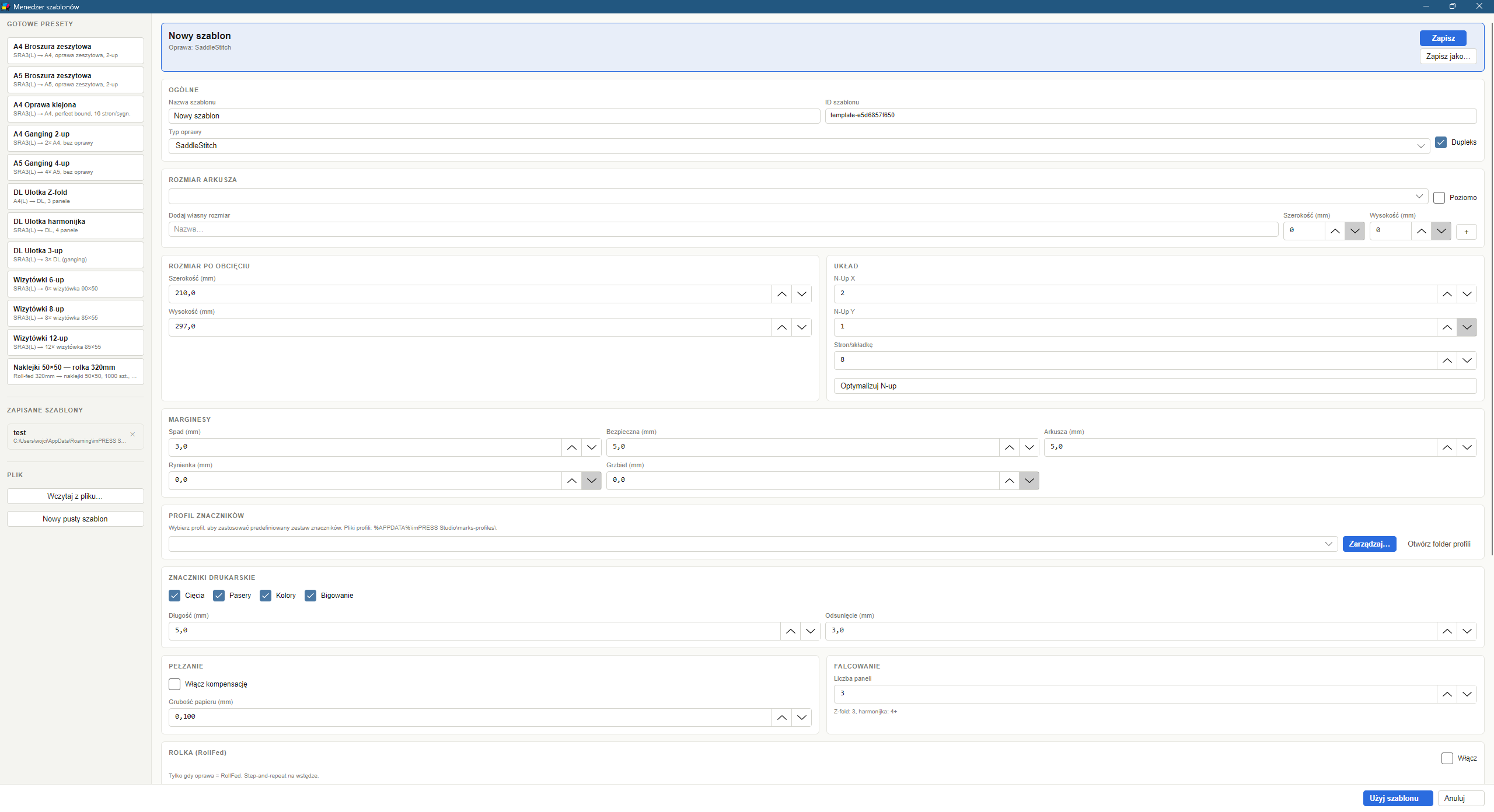Select A5 Broszura zeszytowa preset

tap(75, 80)
